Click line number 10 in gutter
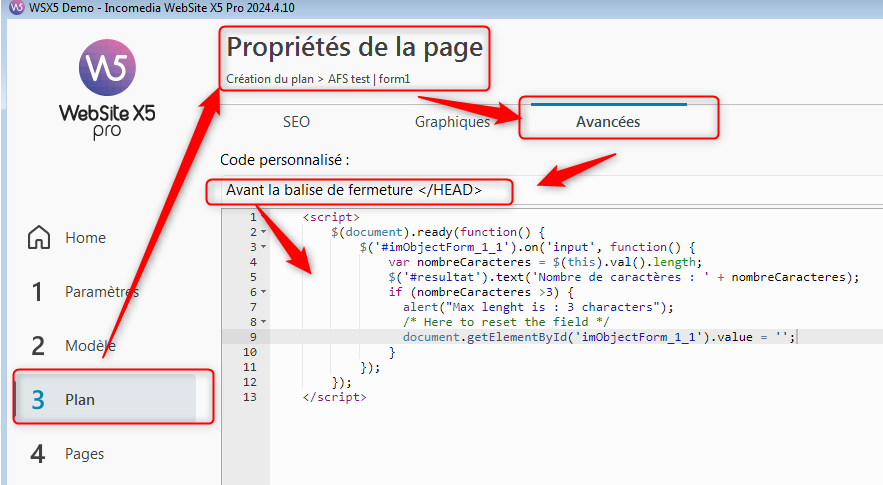The height and width of the screenshot is (485, 883). point(250,352)
